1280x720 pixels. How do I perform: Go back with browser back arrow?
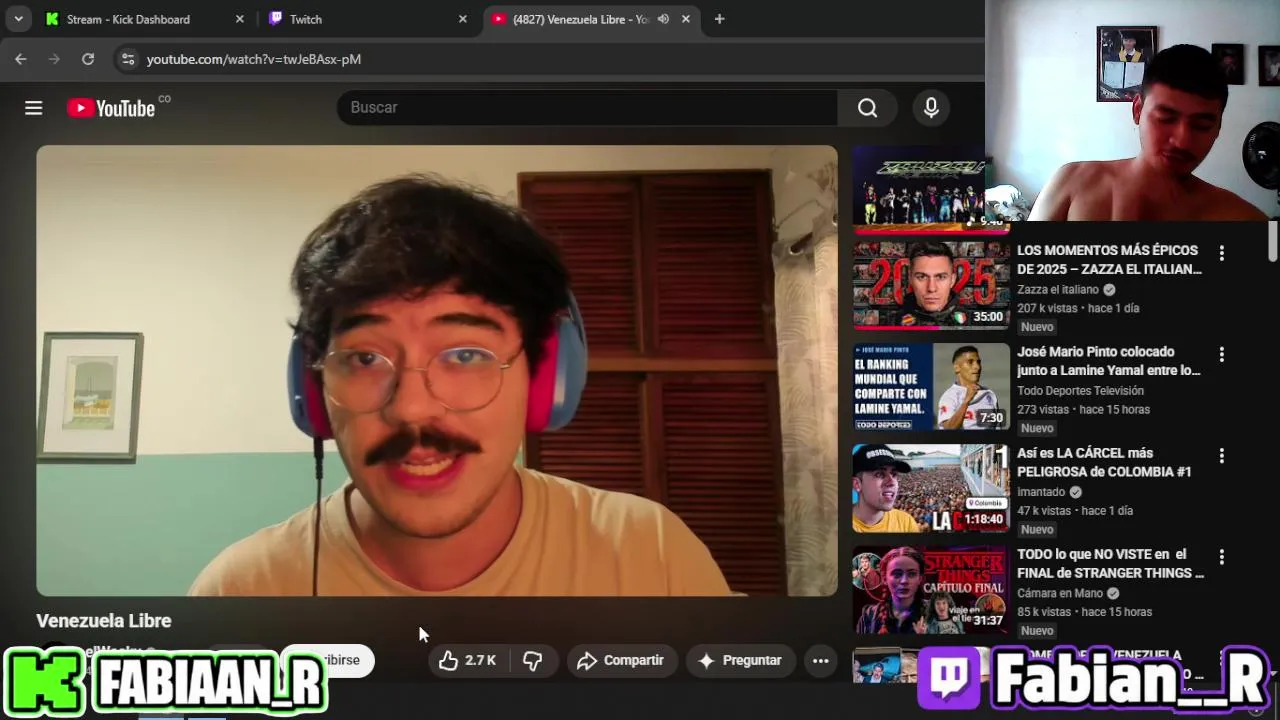21,59
